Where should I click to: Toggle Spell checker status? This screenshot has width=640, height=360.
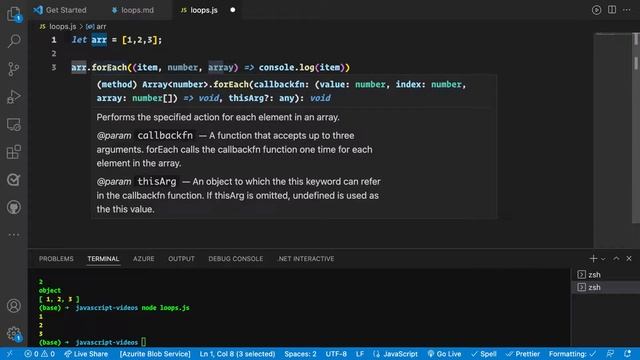[484, 354]
